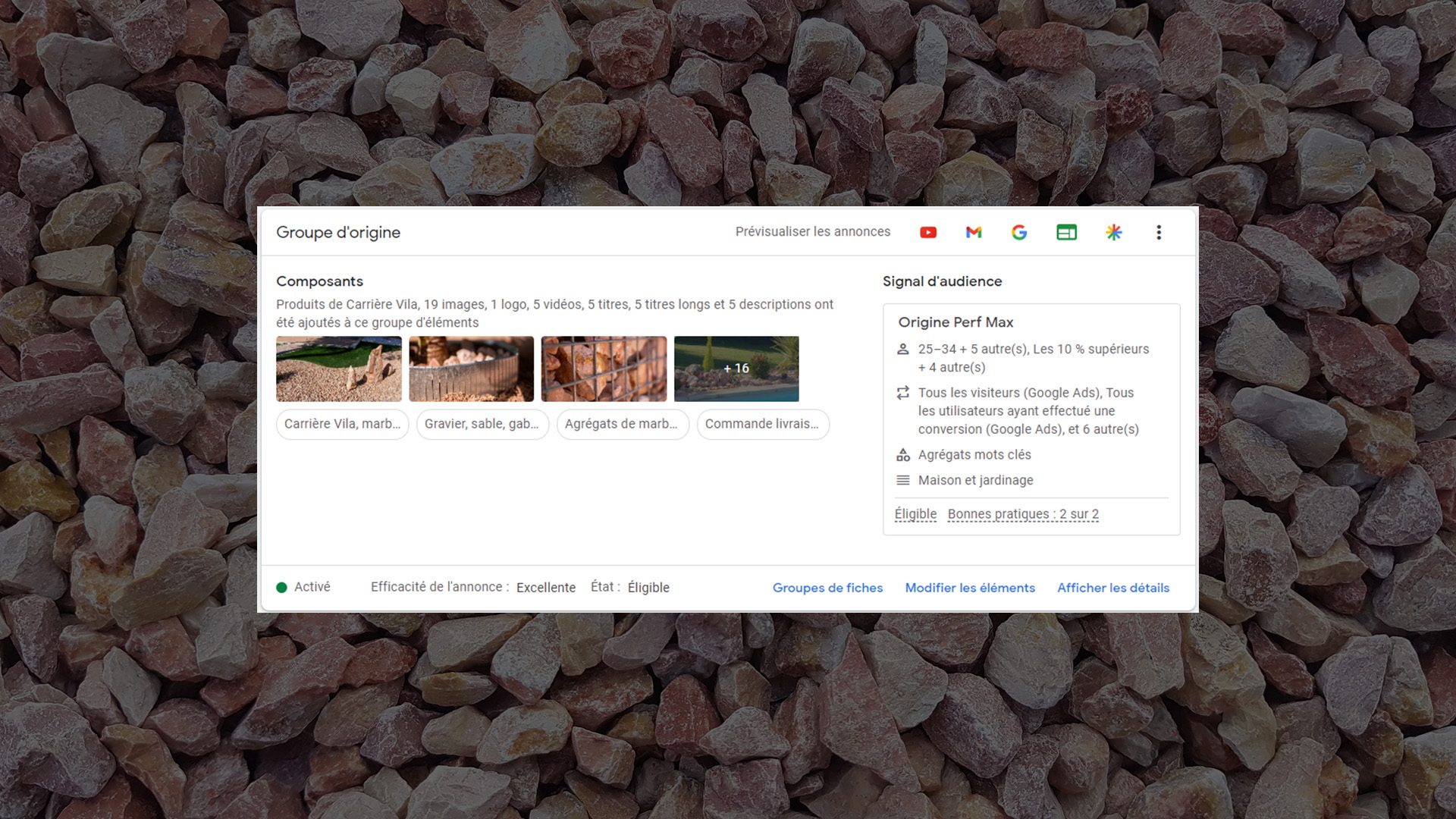Click the interests list lines icon
The width and height of the screenshot is (1456, 819).
(x=902, y=481)
